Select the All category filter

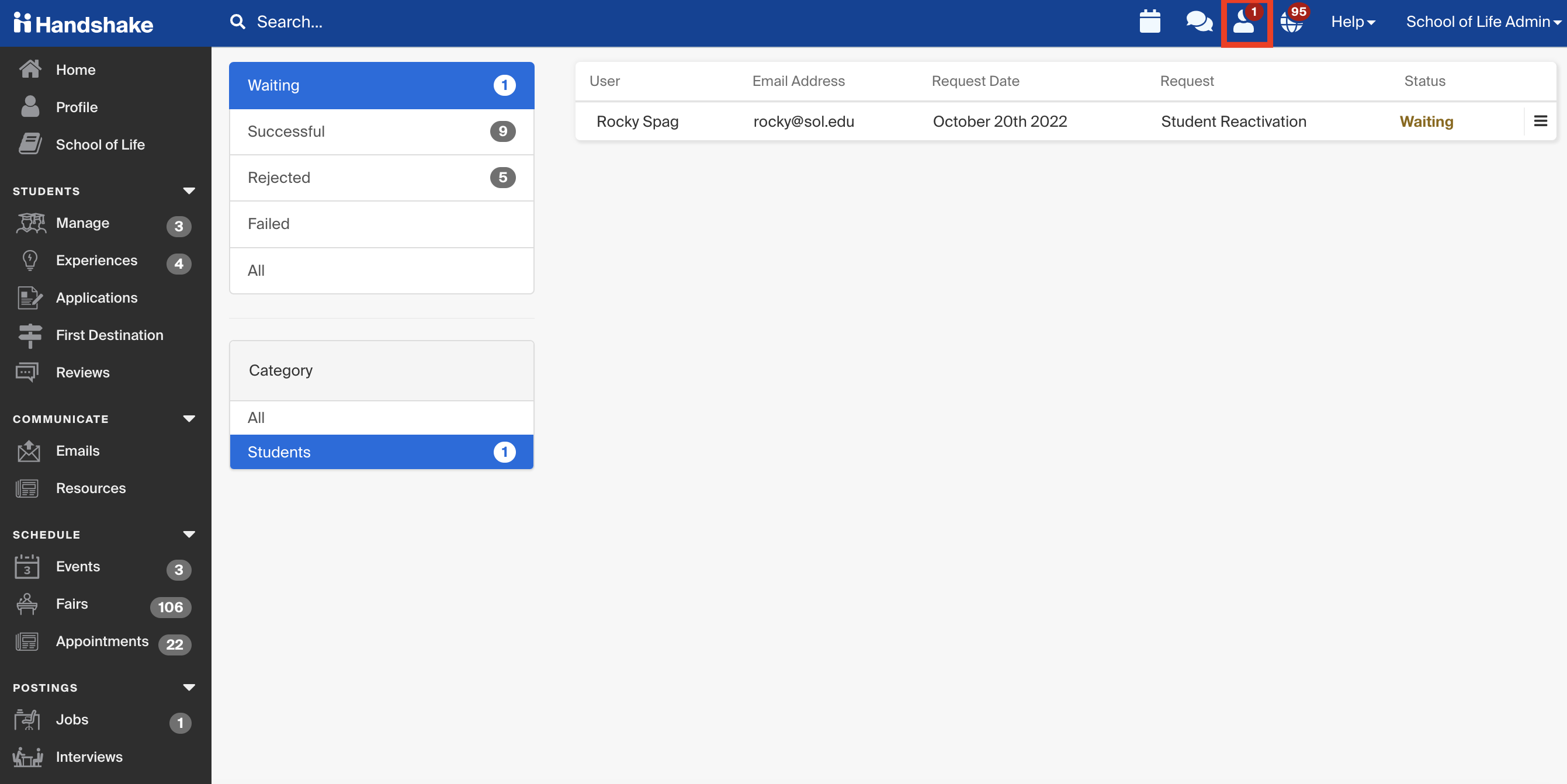pos(382,417)
